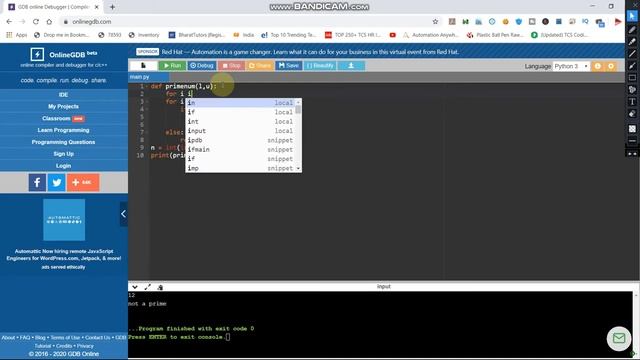The width and height of the screenshot is (640, 360).
Task: Click the autocomplete list down arrow
Action: tap(298, 168)
